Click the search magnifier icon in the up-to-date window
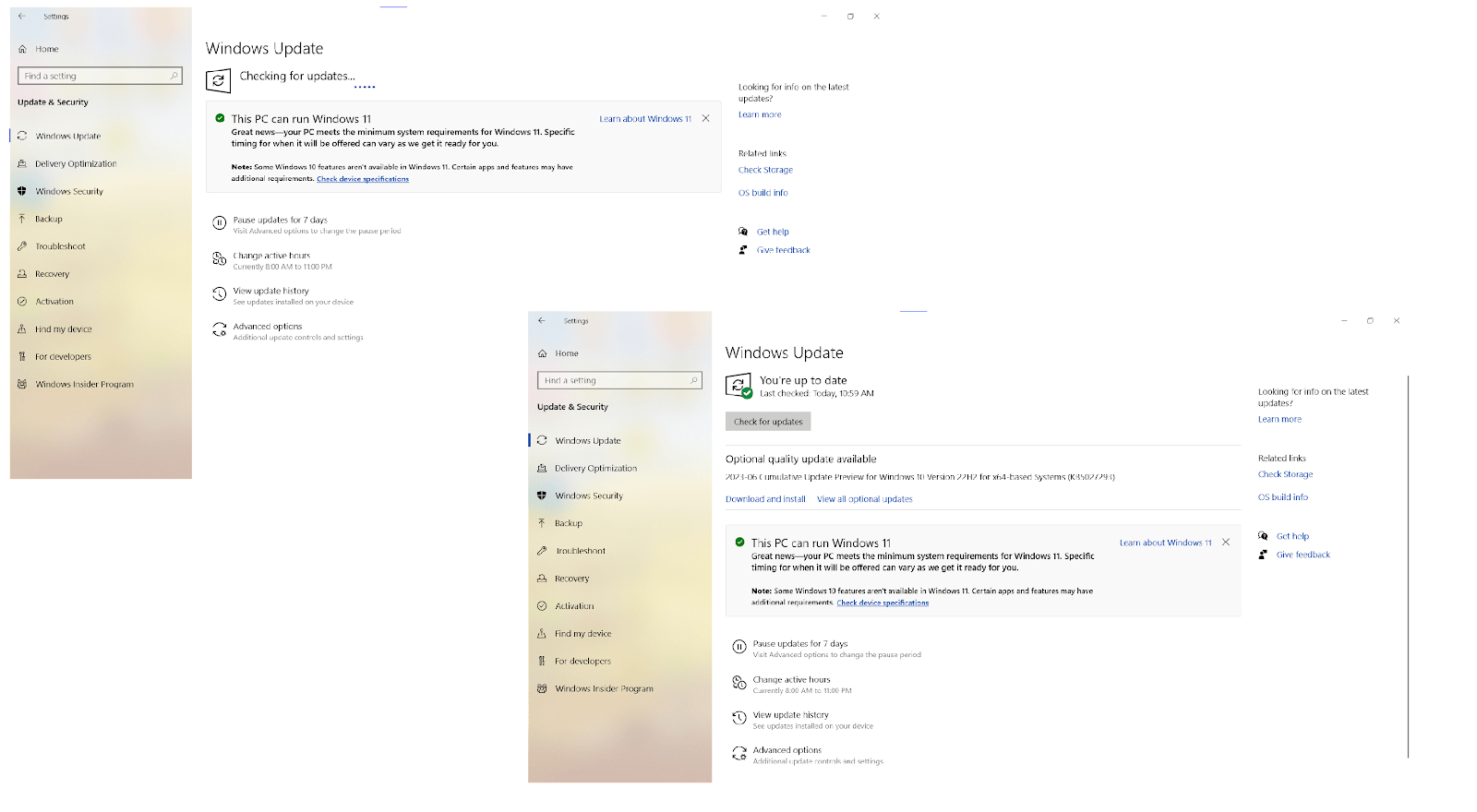 tap(693, 380)
